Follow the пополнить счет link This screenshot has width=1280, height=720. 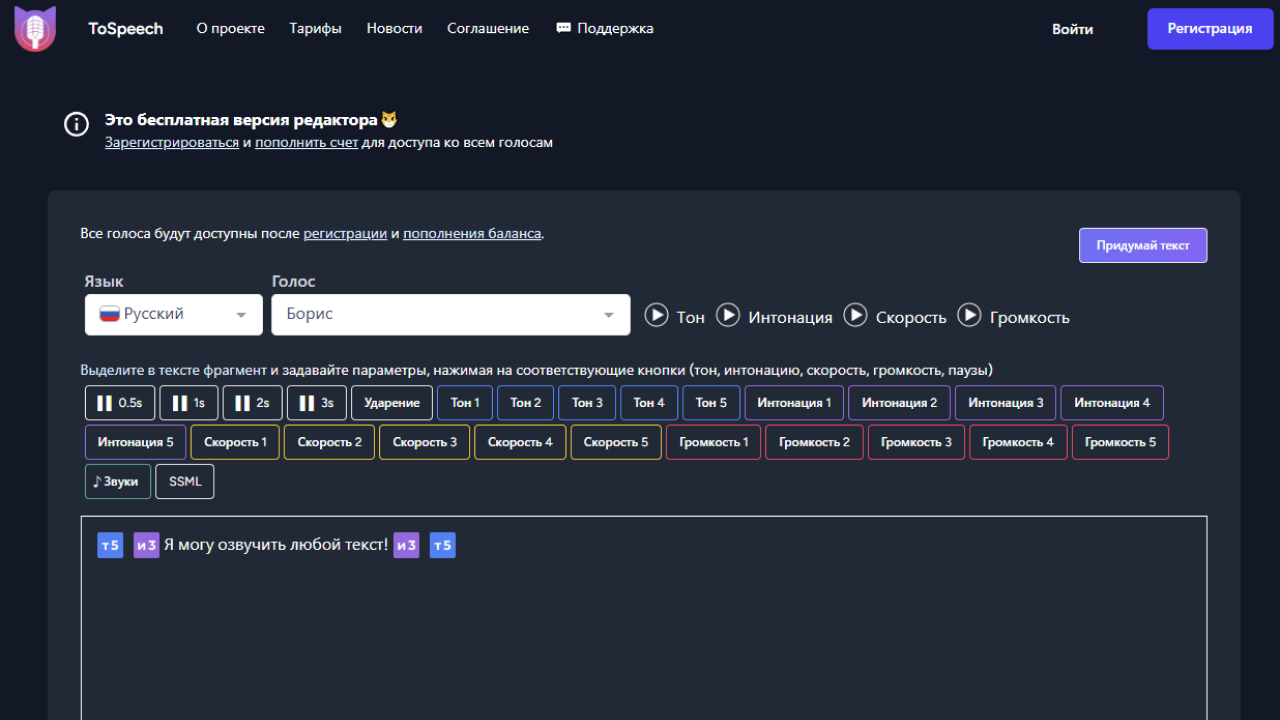[x=306, y=143]
